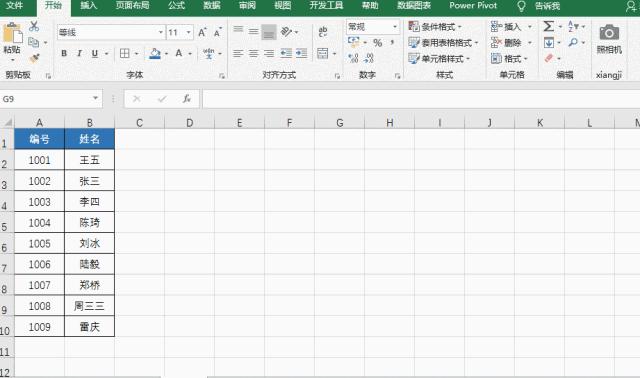Screen dimensions: 640x378
Task: Click increase decimal icon
Action: [x=353, y=58]
